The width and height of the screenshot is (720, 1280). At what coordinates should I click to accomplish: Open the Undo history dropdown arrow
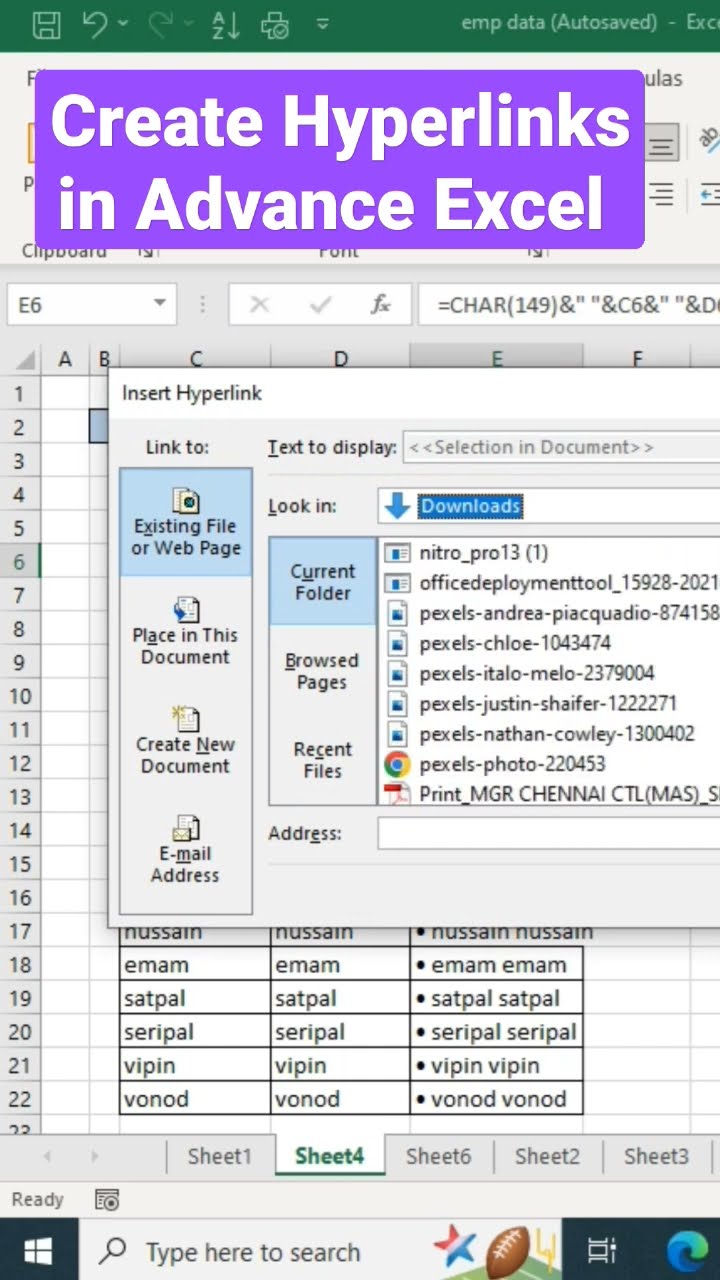pos(123,24)
